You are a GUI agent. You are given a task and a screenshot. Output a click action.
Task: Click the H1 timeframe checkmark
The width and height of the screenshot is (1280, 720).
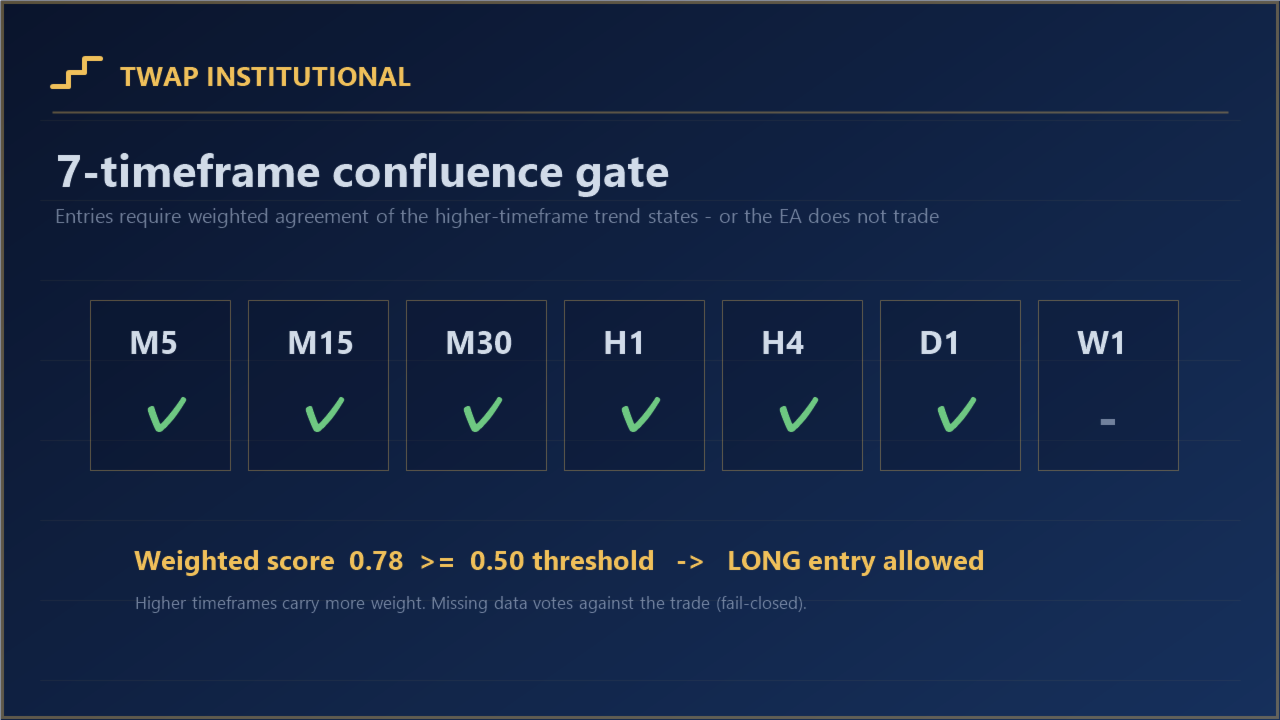641,415
